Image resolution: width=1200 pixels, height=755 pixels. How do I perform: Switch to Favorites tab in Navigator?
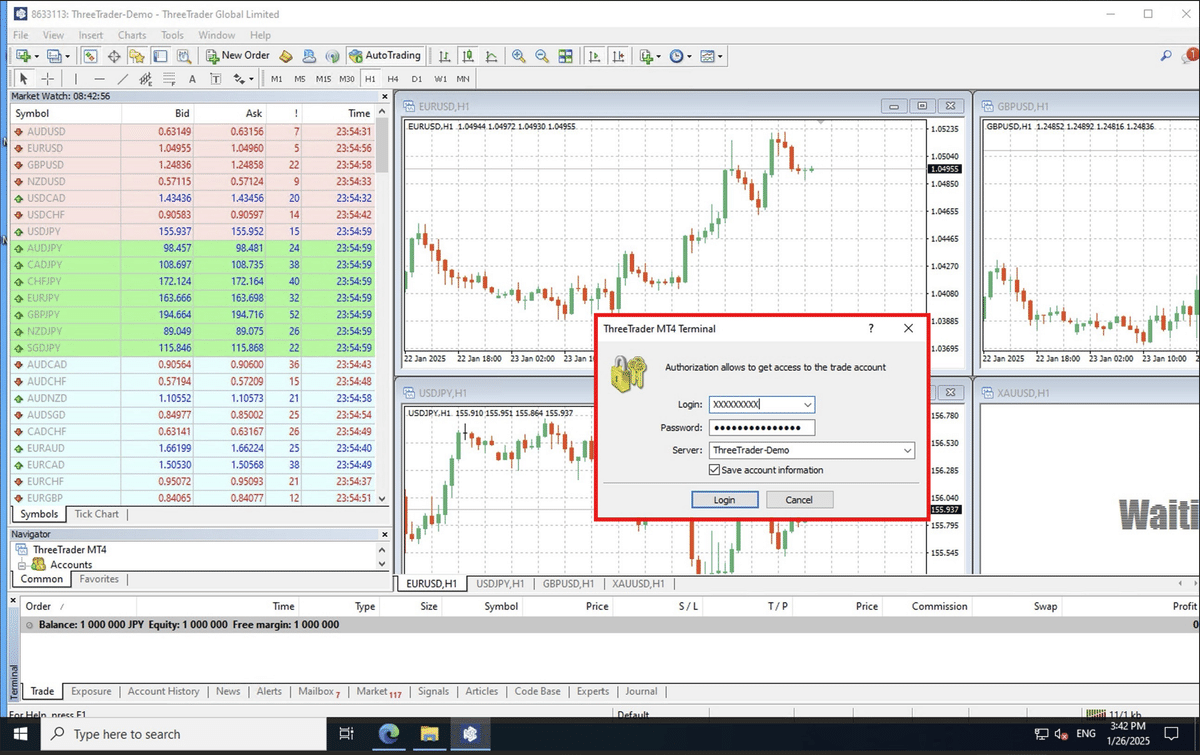[x=99, y=579]
